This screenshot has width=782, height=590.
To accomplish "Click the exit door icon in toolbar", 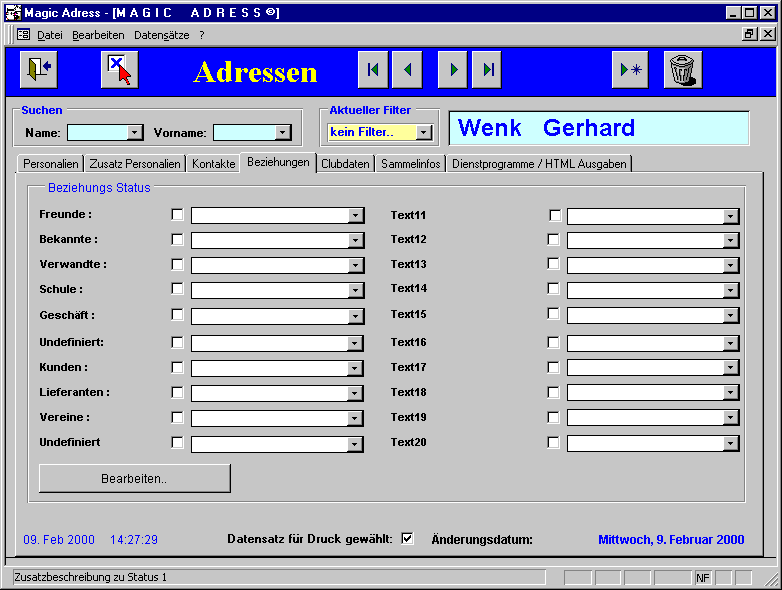I will pyautogui.click(x=37, y=70).
